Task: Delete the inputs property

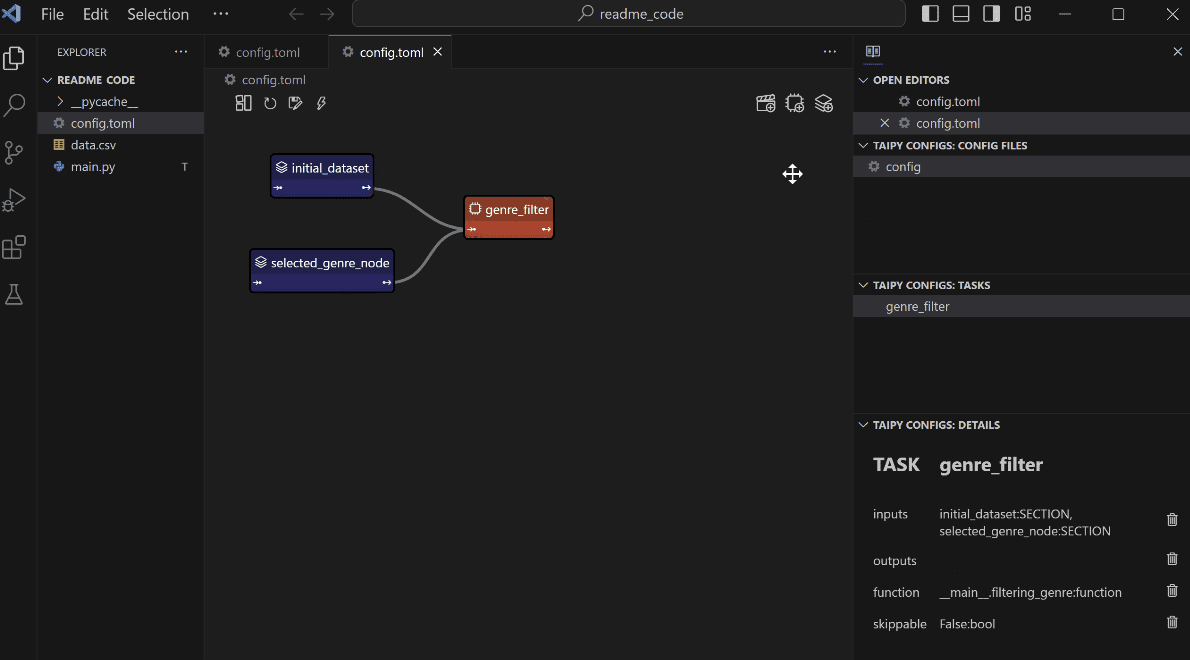Action: 1172,520
